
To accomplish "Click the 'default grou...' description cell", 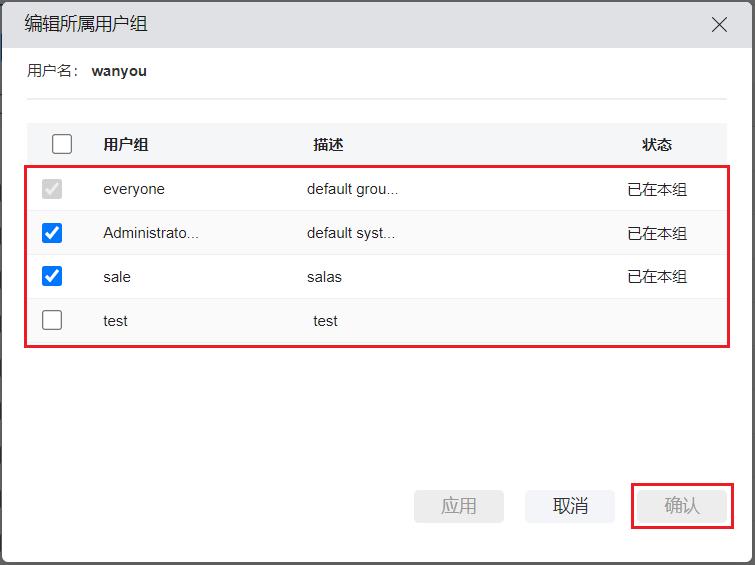I will click(352, 189).
